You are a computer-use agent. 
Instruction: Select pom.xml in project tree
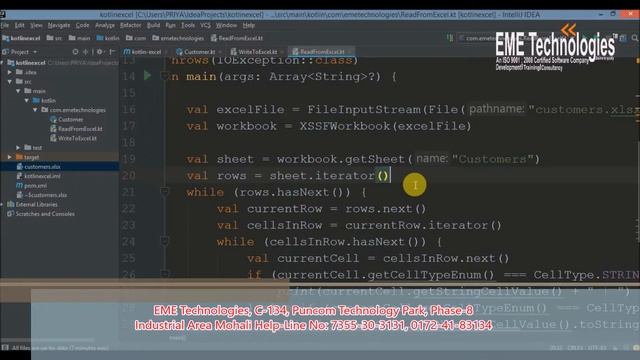click(x=31, y=185)
